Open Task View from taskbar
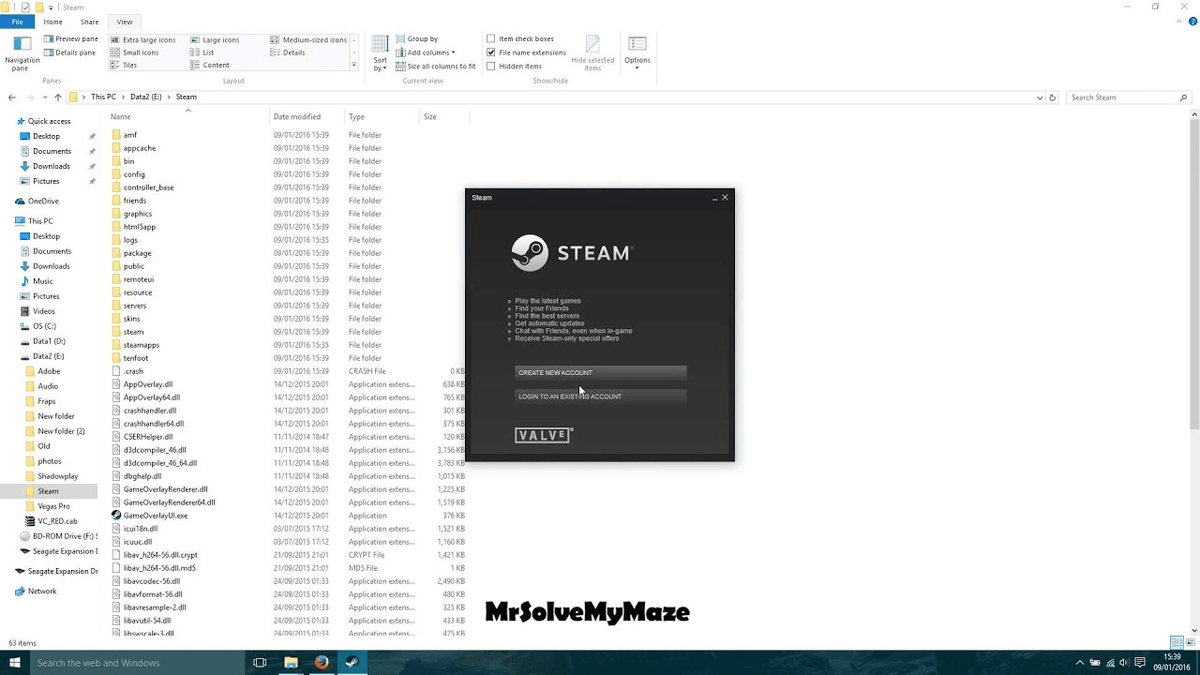 (x=260, y=662)
